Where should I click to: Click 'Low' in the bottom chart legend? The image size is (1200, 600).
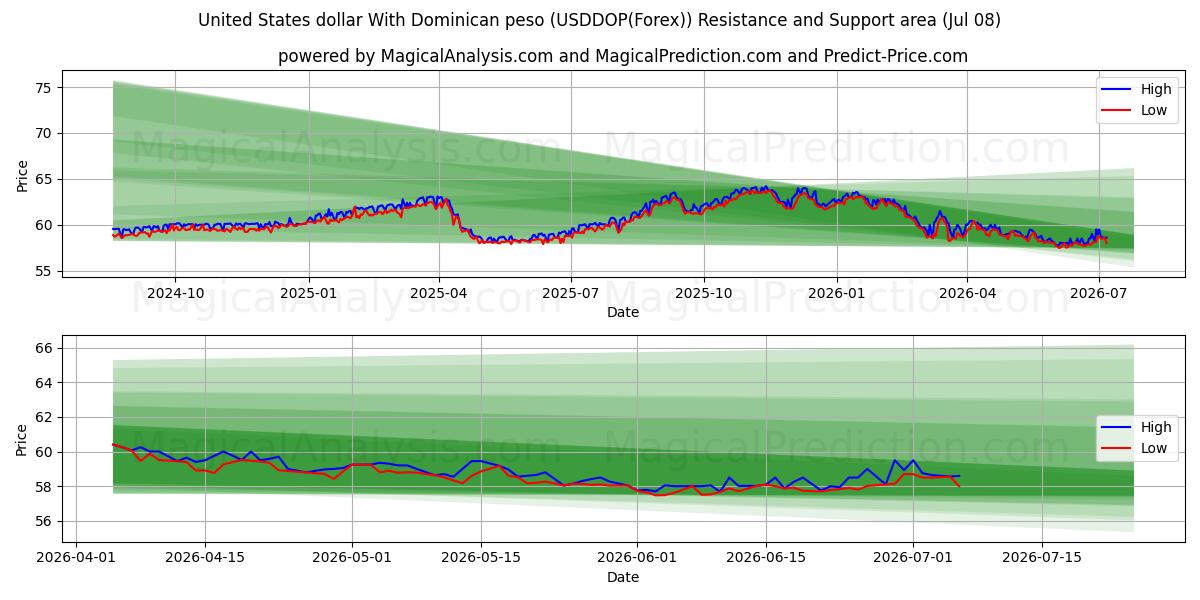click(1154, 448)
